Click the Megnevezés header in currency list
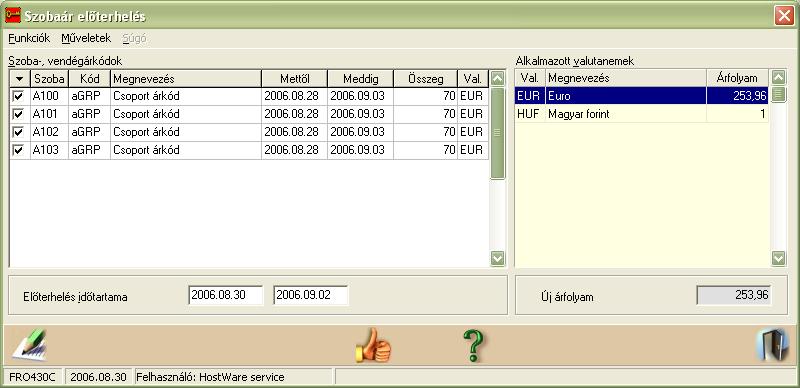The image size is (800, 388). [x=626, y=79]
